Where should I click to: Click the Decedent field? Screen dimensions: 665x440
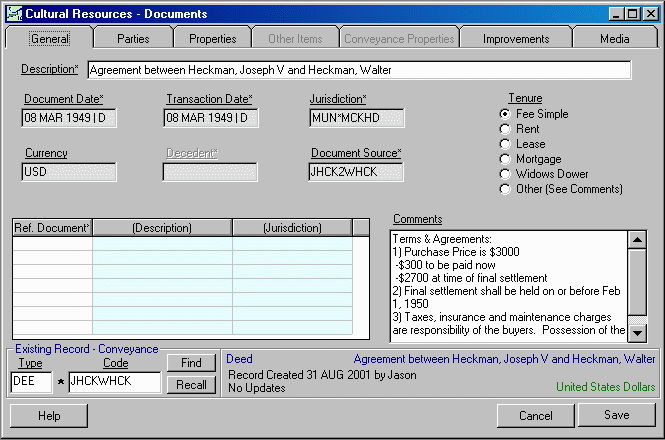click(210, 172)
